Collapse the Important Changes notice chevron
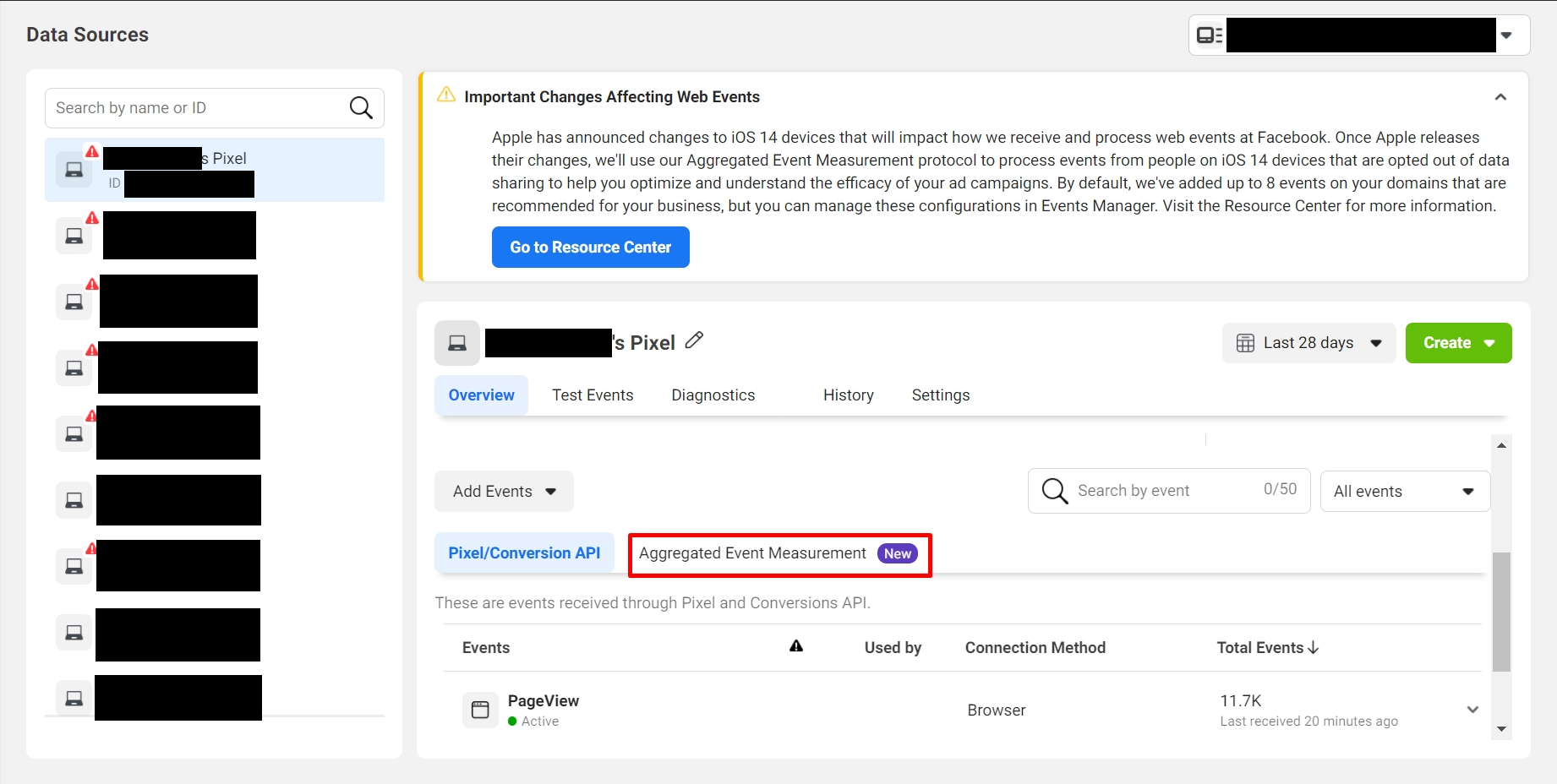This screenshot has width=1557, height=784. click(x=1500, y=97)
